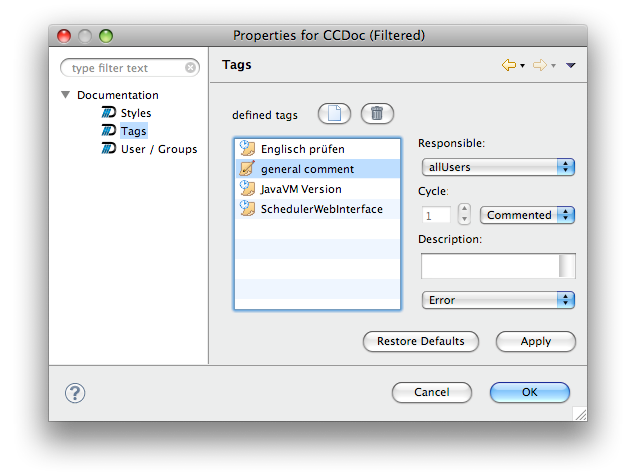The image size is (627, 476).
Task: Select the JavaVM Version tag
Action: pos(317,189)
